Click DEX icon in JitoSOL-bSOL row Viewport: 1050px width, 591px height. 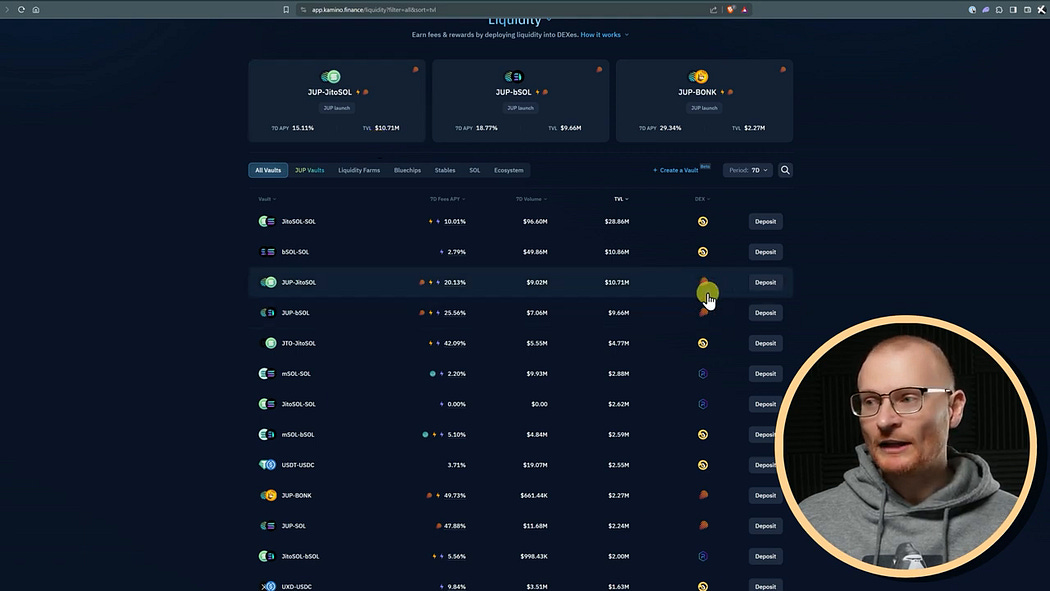[x=702, y=556]
